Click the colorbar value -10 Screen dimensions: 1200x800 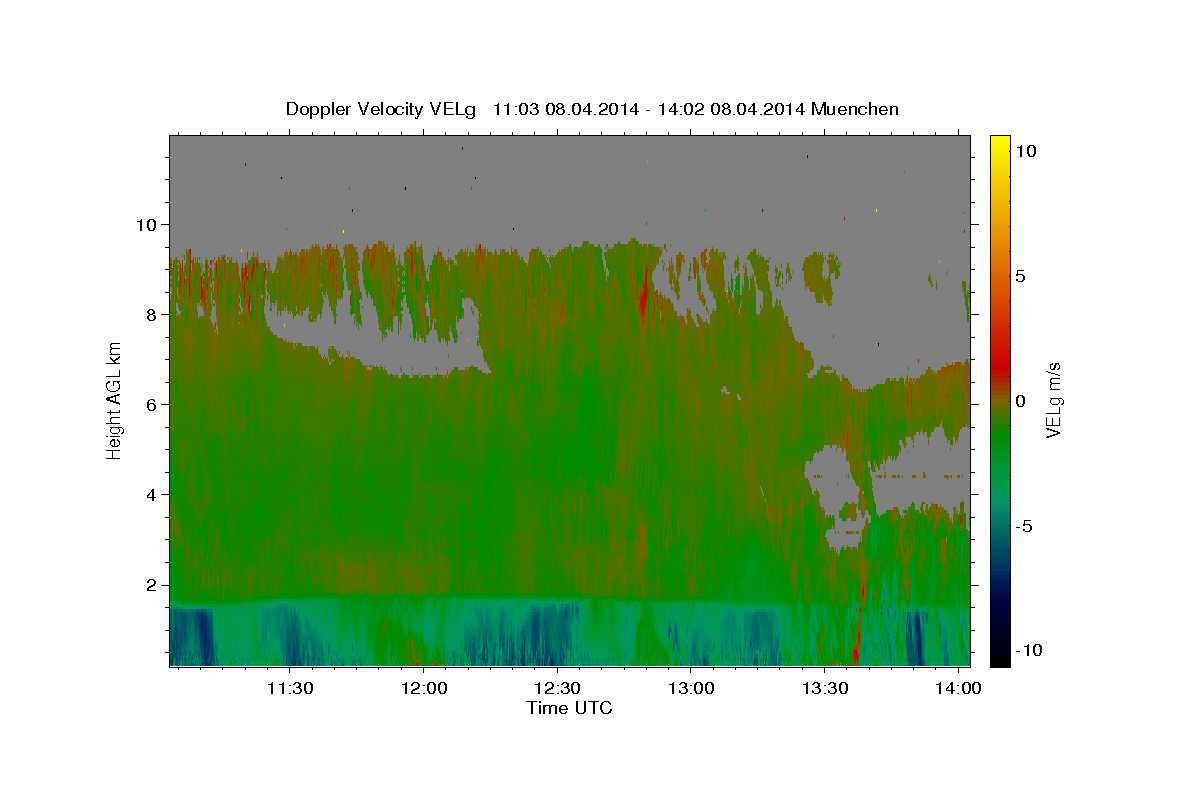(x=1028, y=651)
